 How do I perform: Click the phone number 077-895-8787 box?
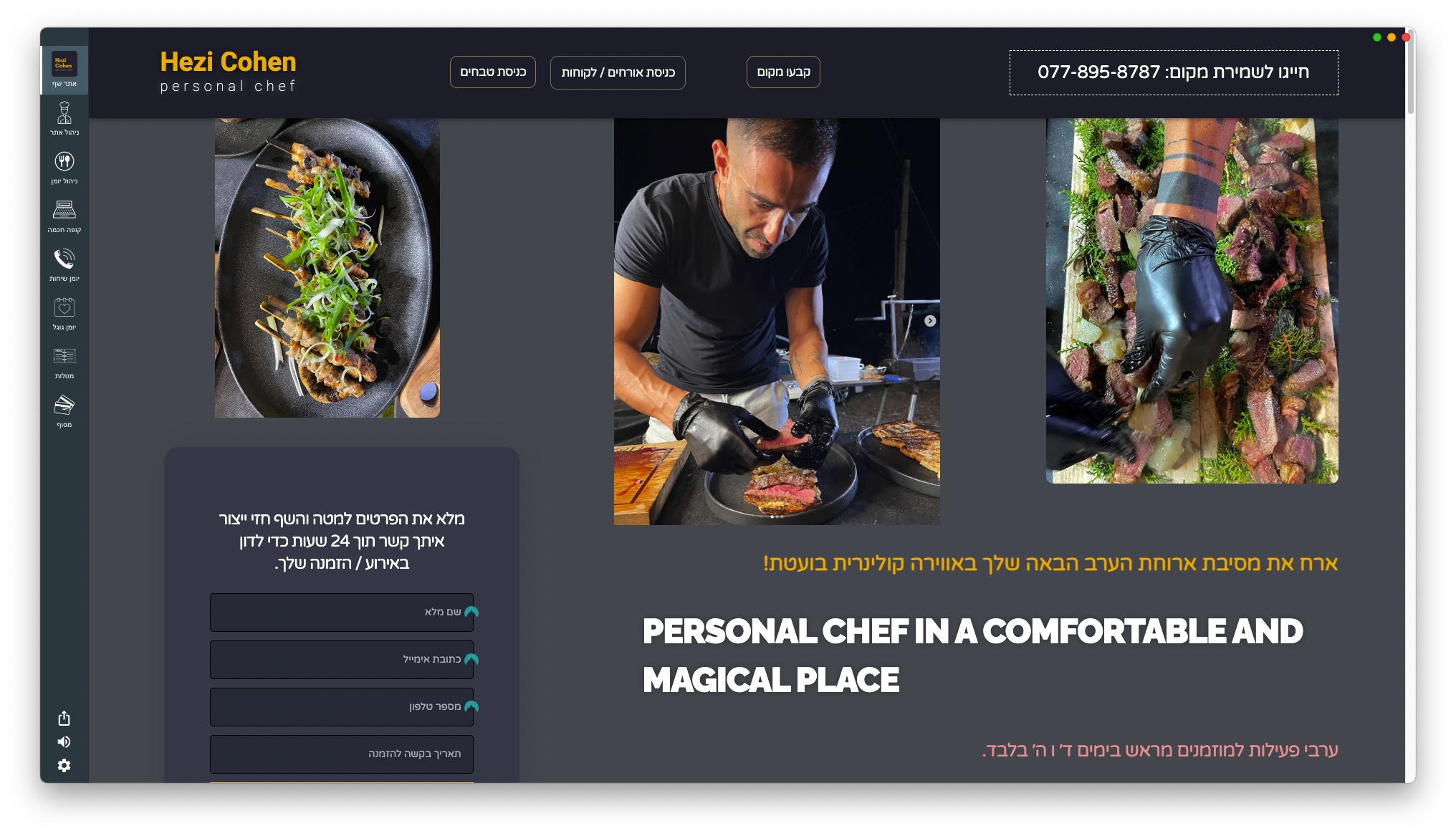(x=1174, y=72)
